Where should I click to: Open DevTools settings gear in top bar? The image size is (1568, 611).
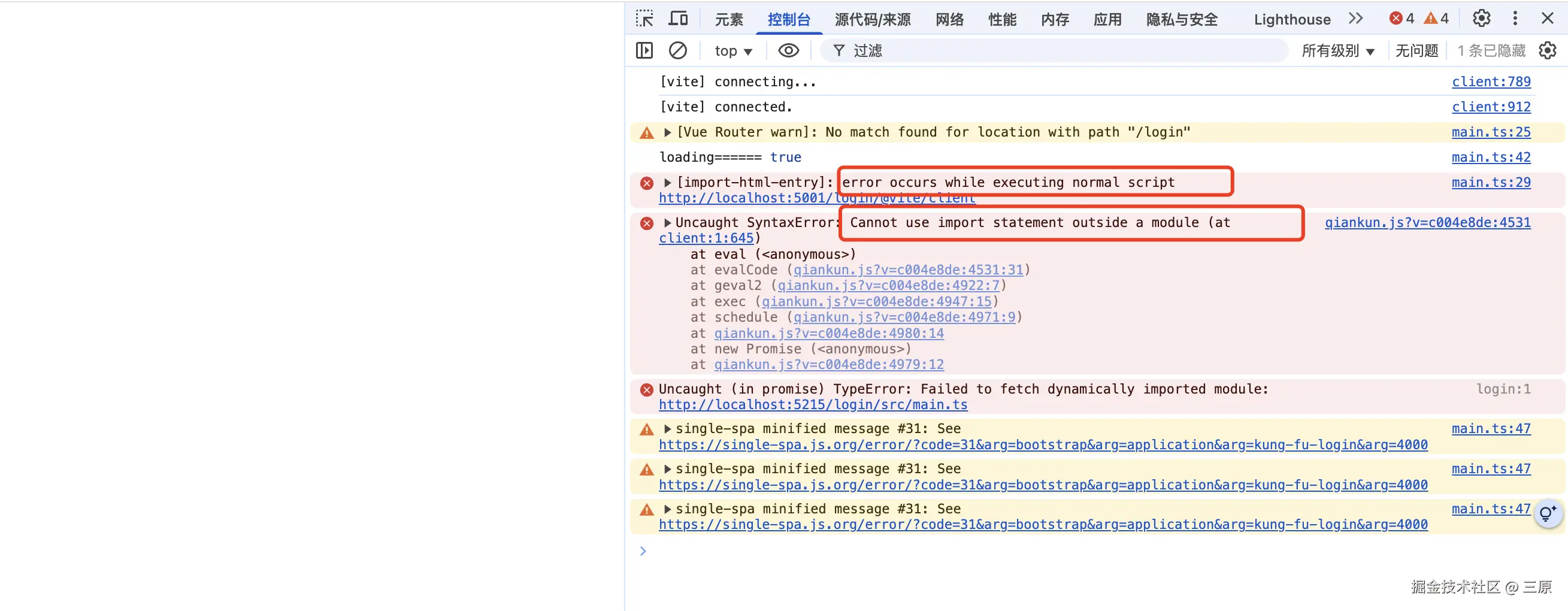tap(1481, 19)
